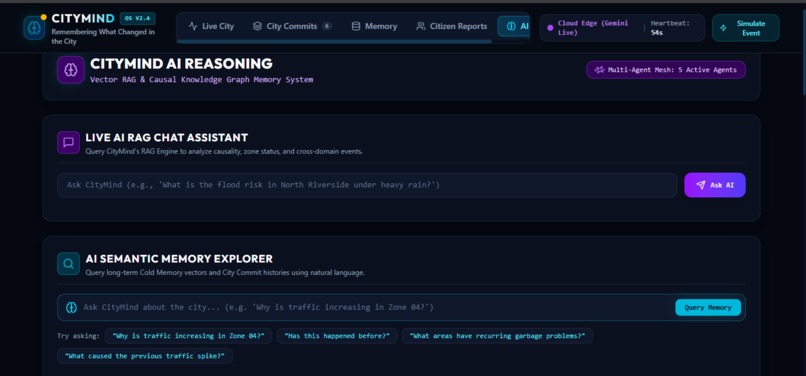Click the pulse icon on Live City tab
This screenshot has height=376, width=806.
pyautogui.click(x=193, y=26)
